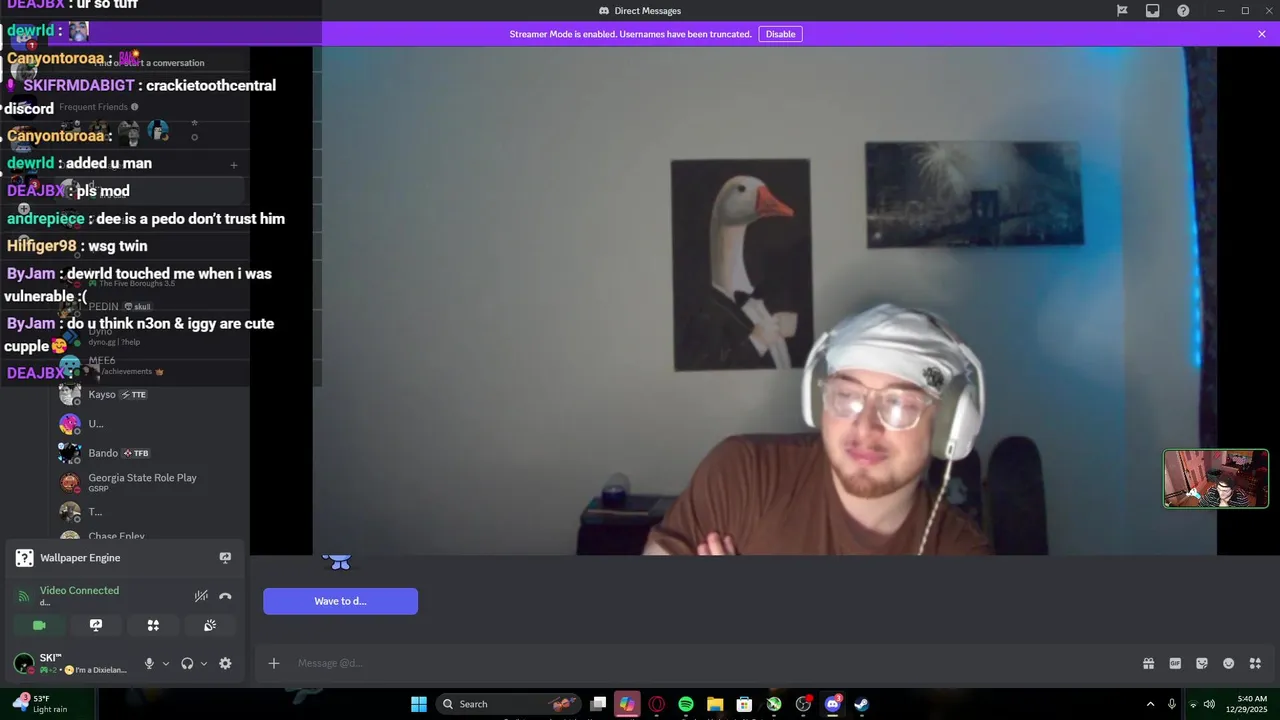The width and height of the screenshot is (1280, 720).
Task: Click the taskbar Search box
Action: [x=509, y=704]
